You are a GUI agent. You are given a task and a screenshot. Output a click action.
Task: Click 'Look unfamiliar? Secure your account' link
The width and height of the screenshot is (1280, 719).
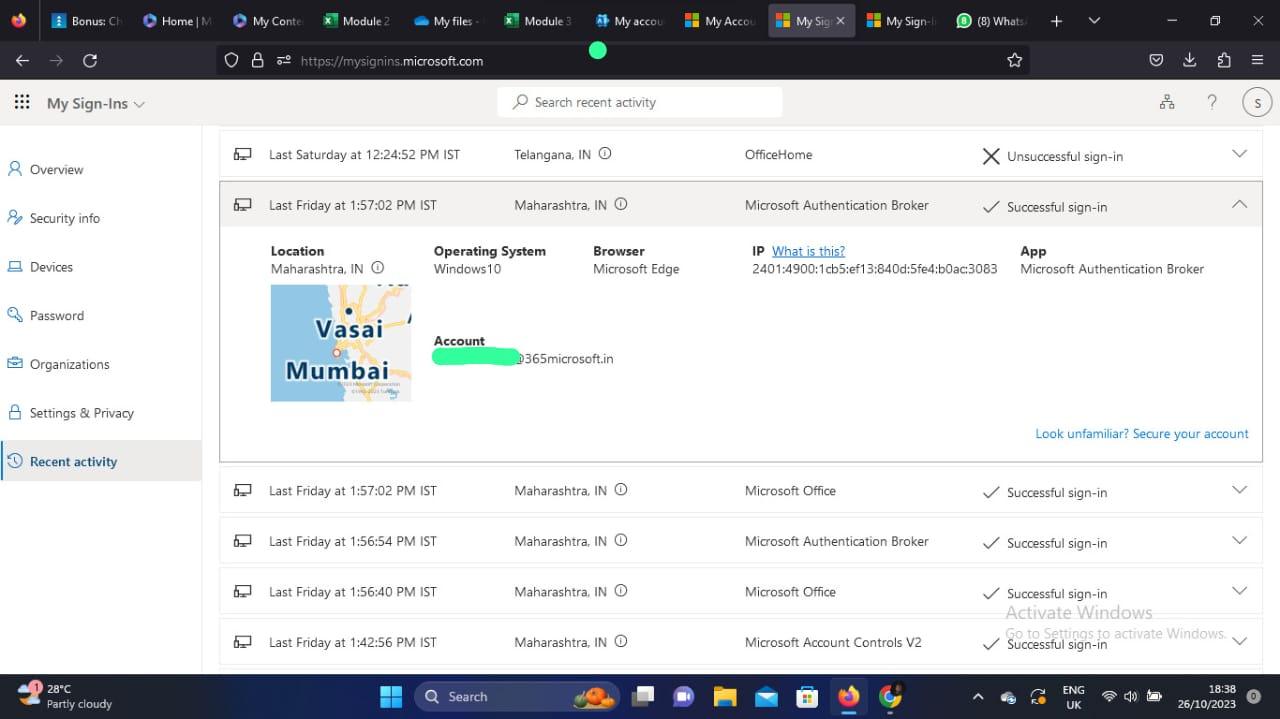pyautogui.click(x=1142, y=433)
